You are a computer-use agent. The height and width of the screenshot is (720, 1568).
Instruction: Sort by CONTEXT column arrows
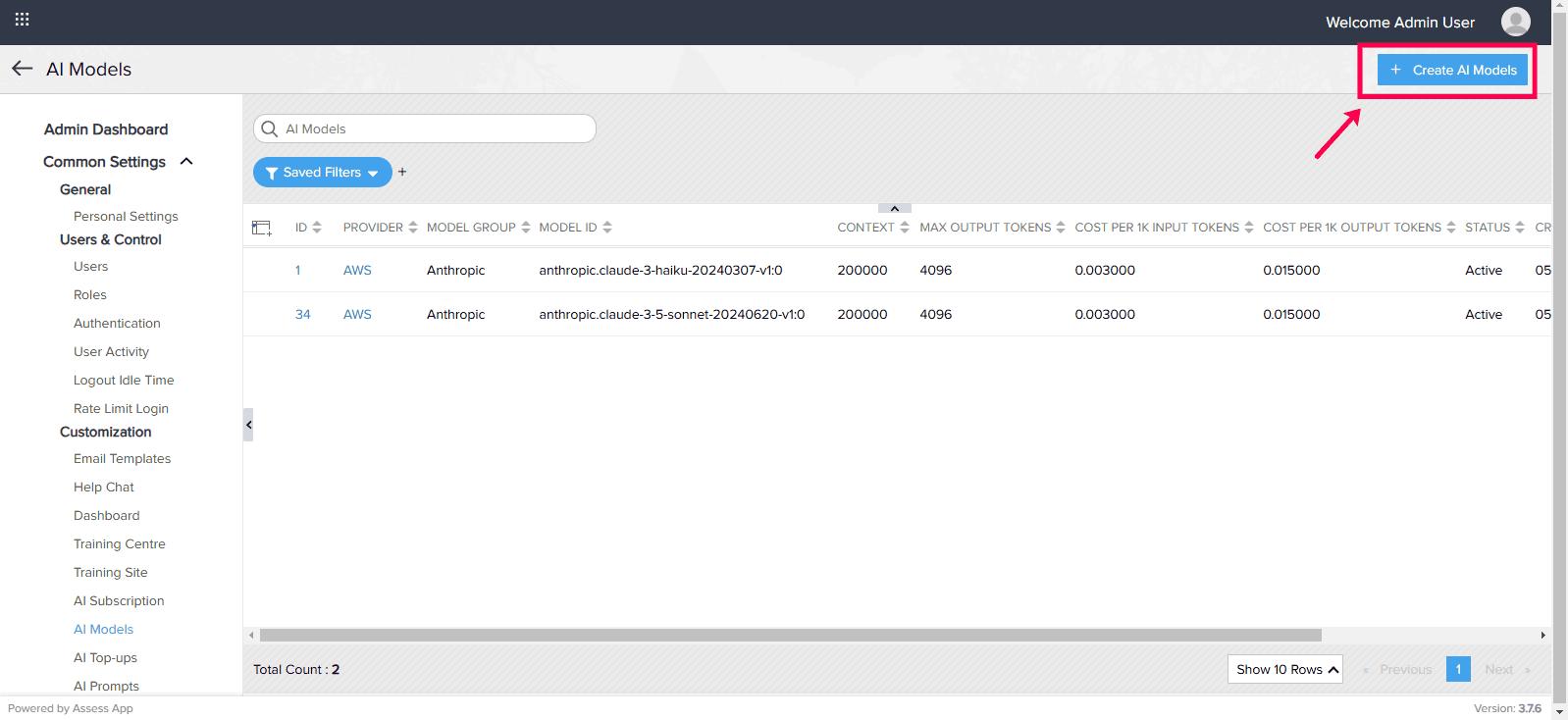tap(905, 228)
